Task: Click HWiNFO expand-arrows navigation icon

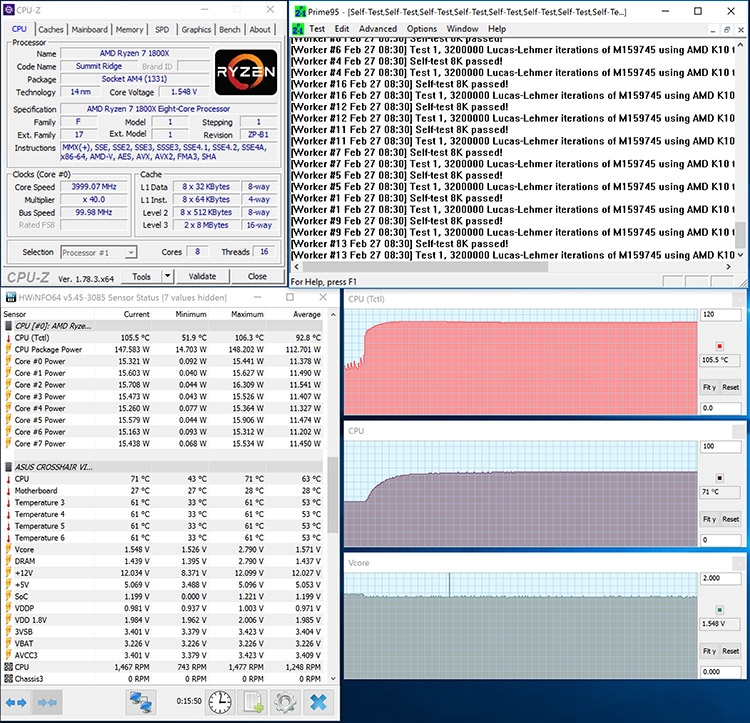Action: tap(16, 702)
